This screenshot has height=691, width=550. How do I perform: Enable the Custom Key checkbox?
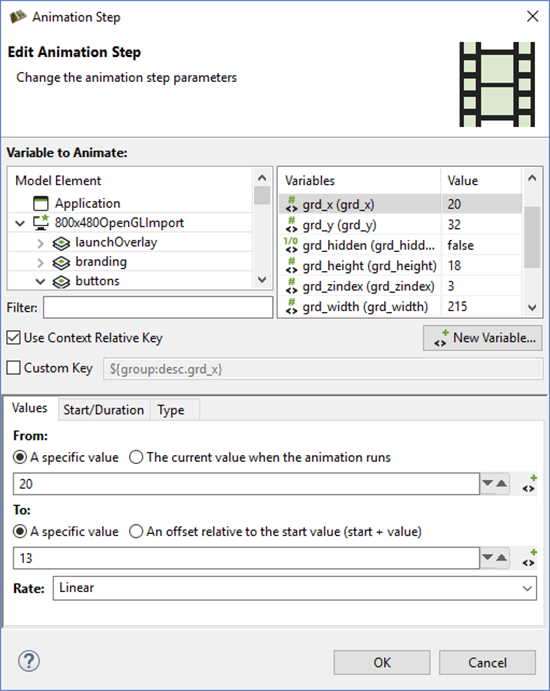13,368
